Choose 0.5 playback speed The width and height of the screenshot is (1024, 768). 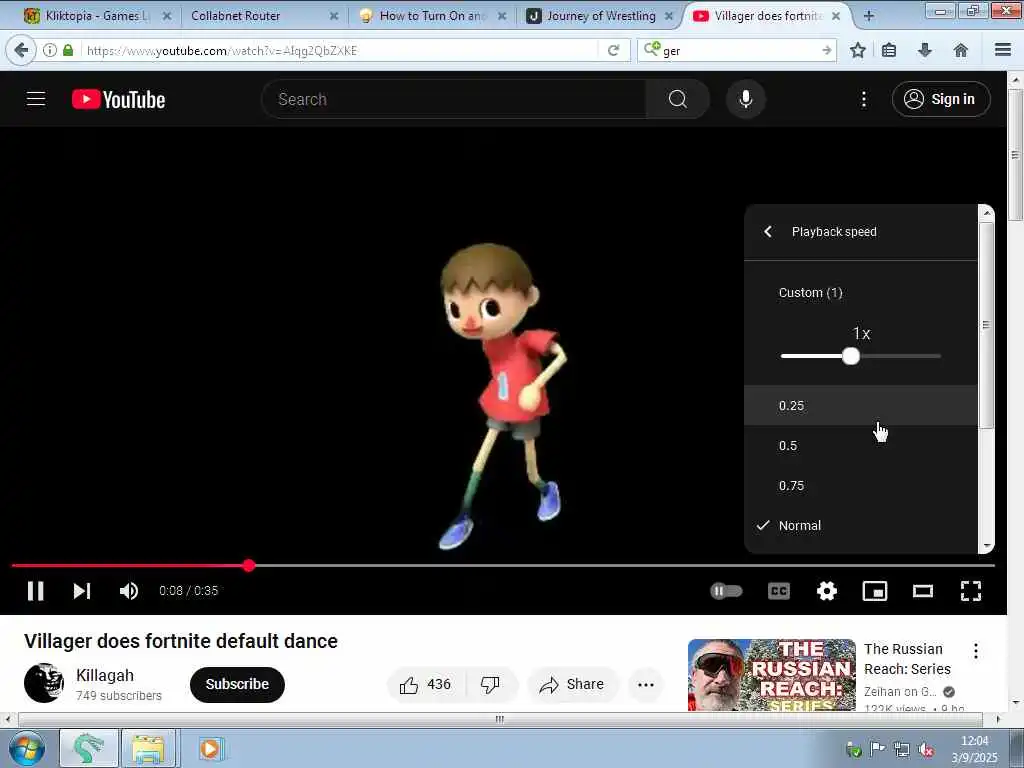click(861, 445)
